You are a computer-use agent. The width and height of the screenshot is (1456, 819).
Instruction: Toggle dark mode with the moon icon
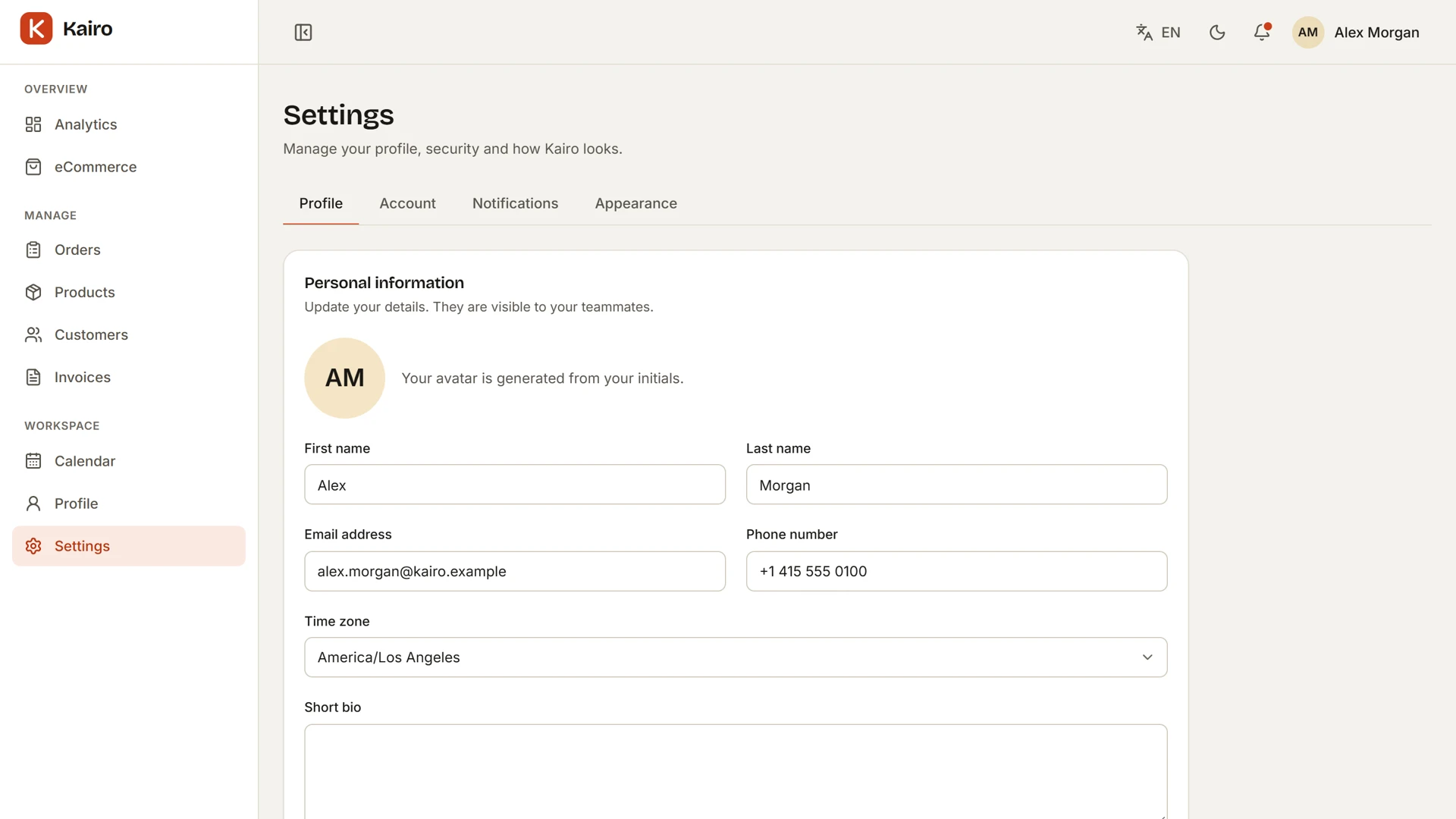[x=1217, y=33]
